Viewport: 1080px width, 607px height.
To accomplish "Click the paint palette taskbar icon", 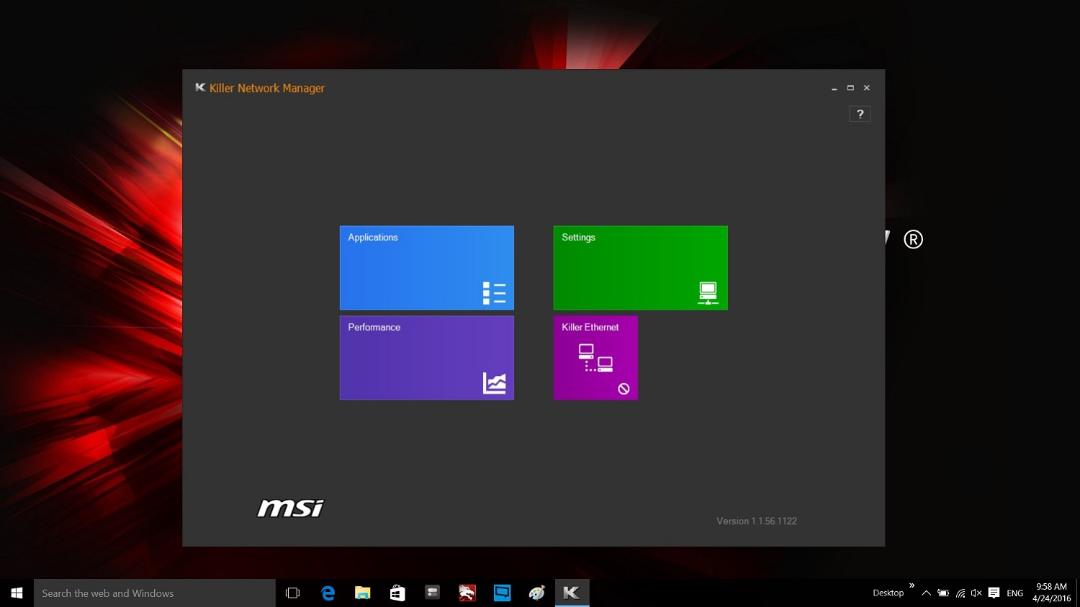I will tap(537, 593).
